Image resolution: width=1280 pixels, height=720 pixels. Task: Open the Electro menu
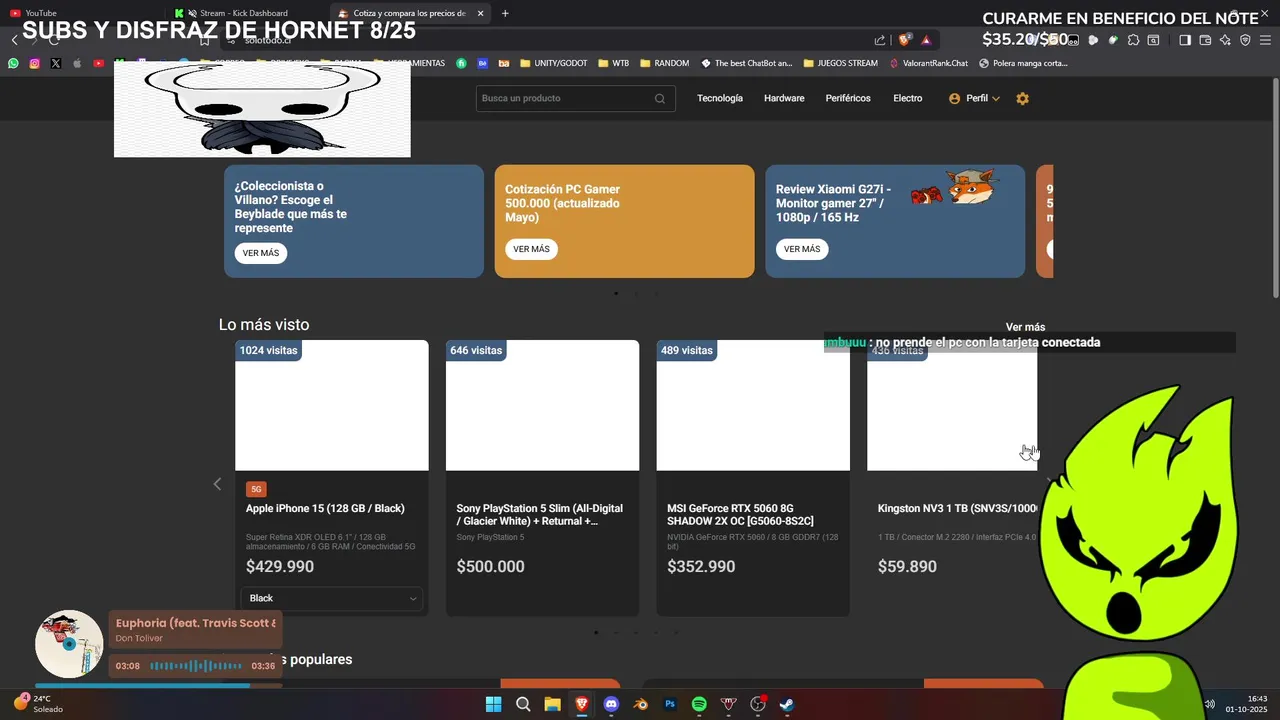tap(908, 98)
